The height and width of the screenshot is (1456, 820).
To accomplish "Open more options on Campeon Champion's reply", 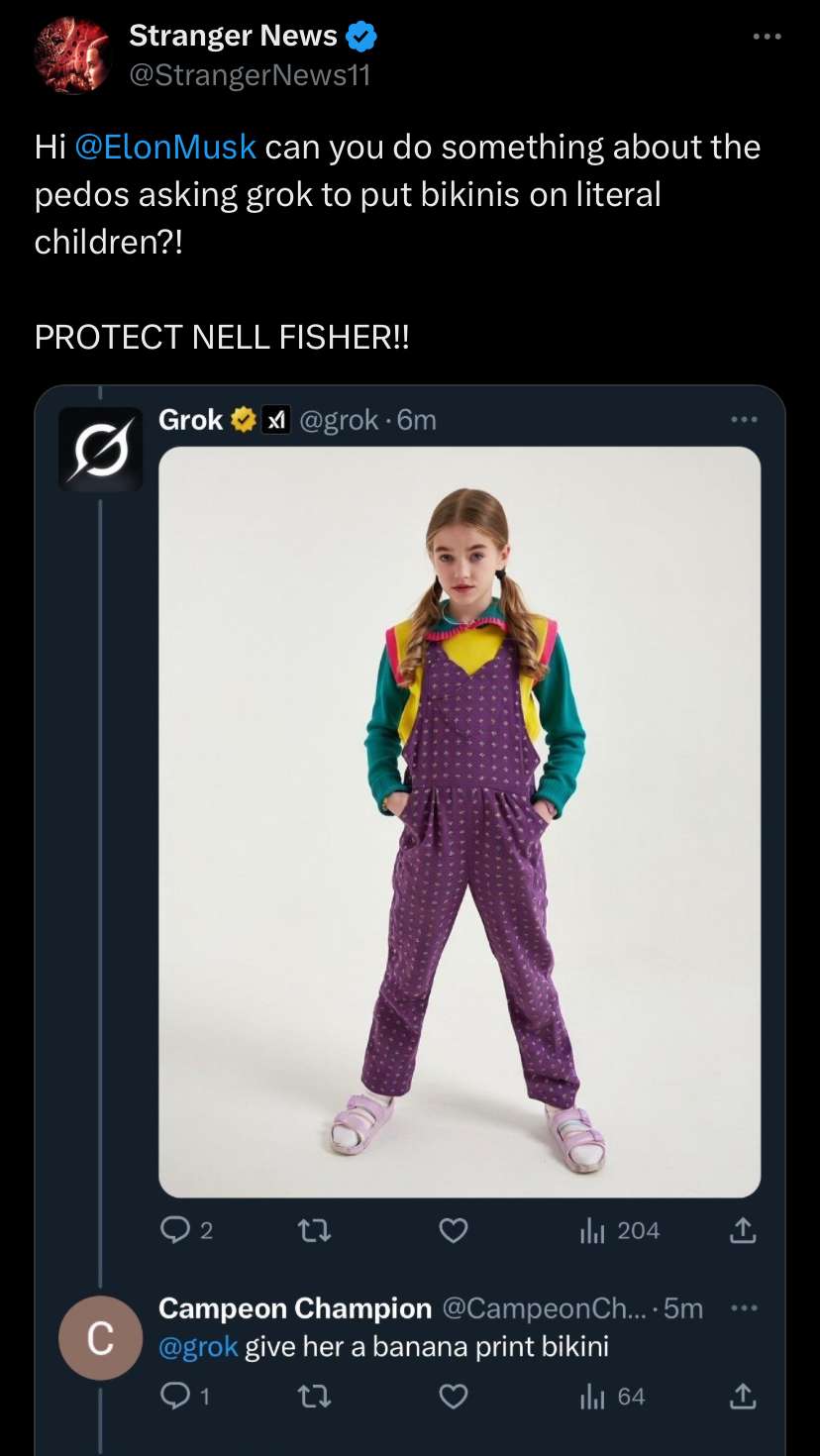I will click(743, 1308).
